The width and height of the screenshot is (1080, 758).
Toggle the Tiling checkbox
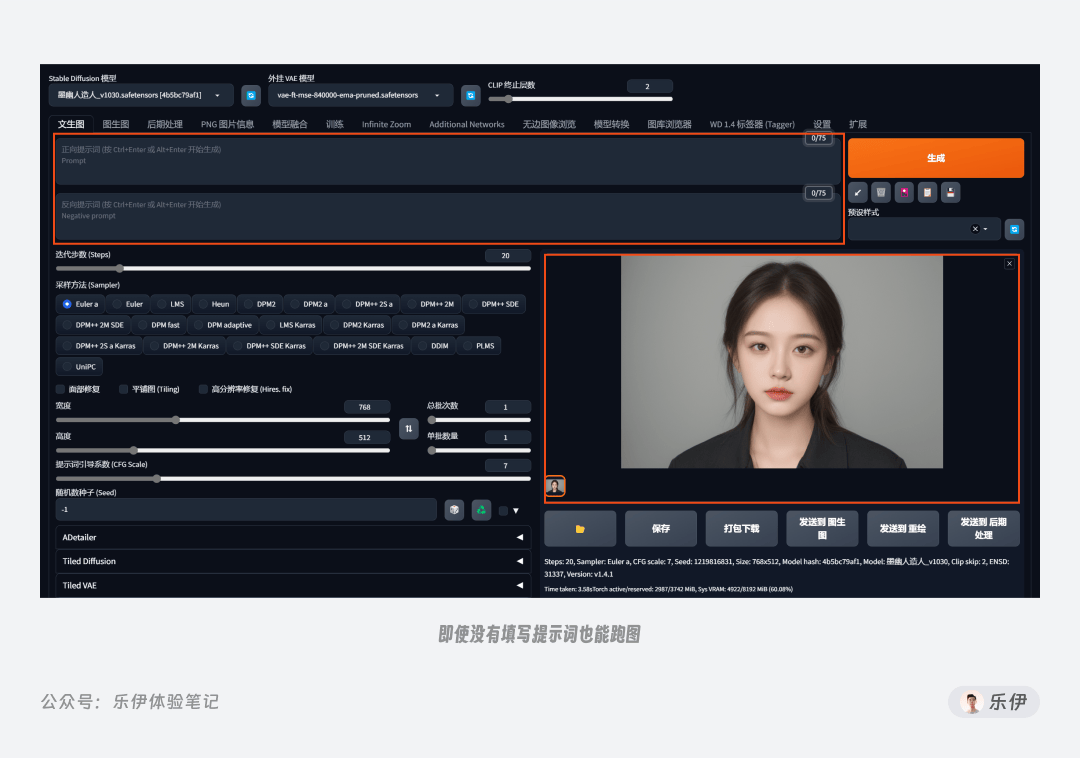point(123,389)
